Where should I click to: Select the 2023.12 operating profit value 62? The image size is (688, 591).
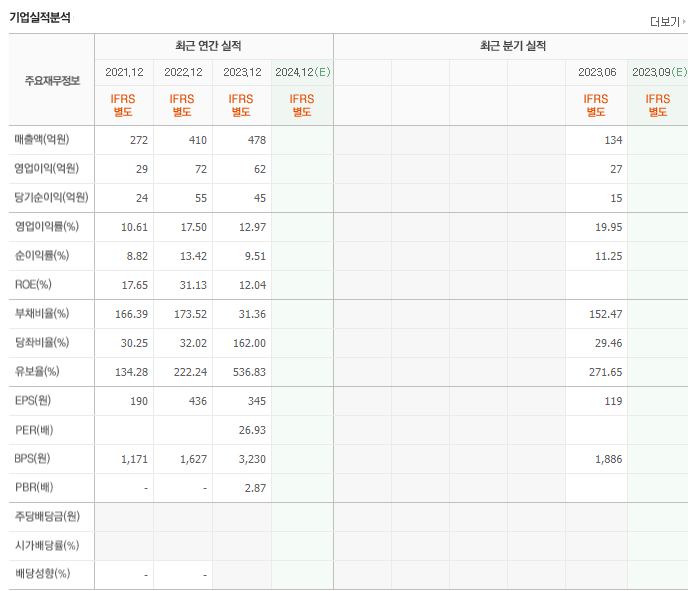coord(260,169)
